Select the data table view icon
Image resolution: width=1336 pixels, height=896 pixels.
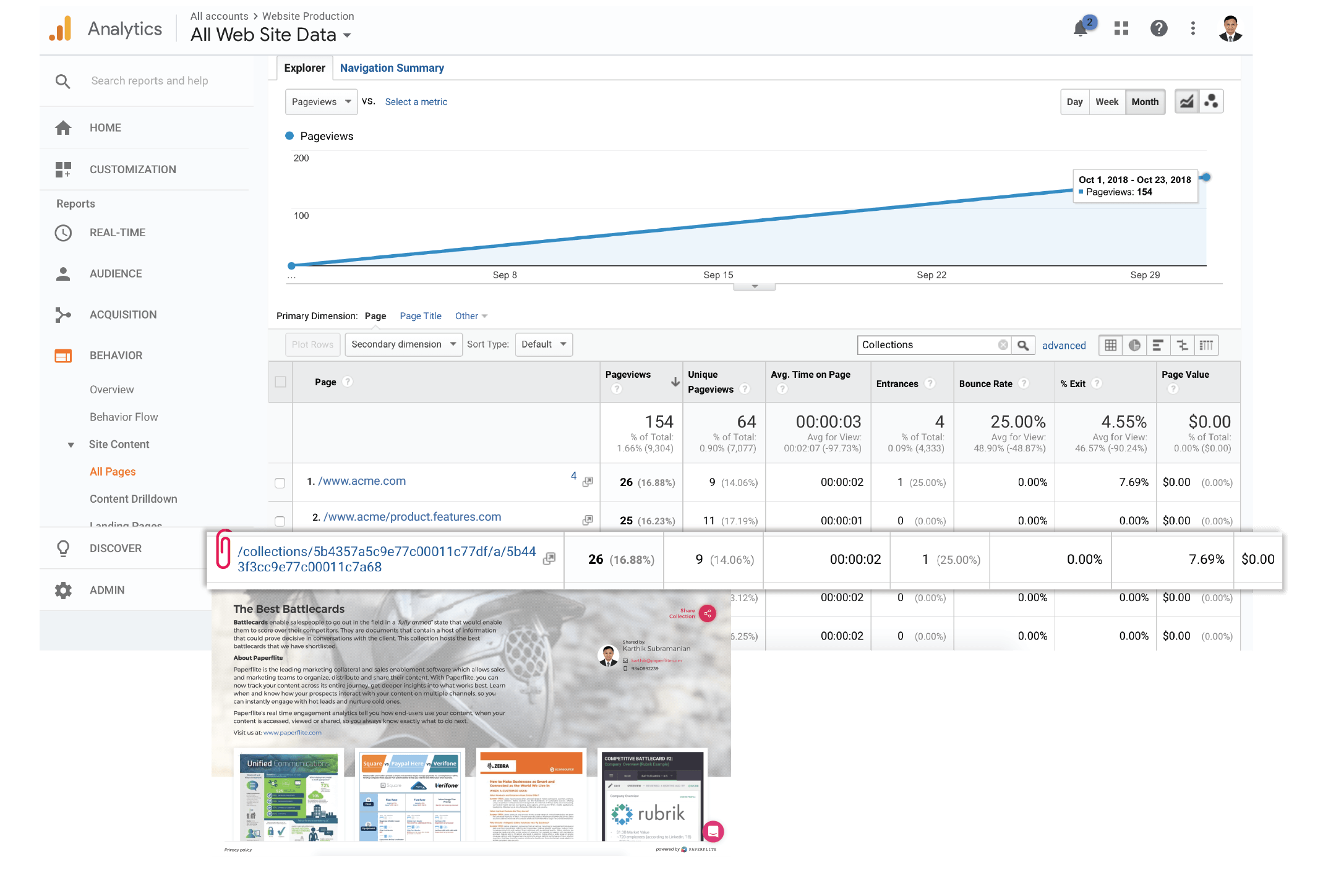point(1111,345)
